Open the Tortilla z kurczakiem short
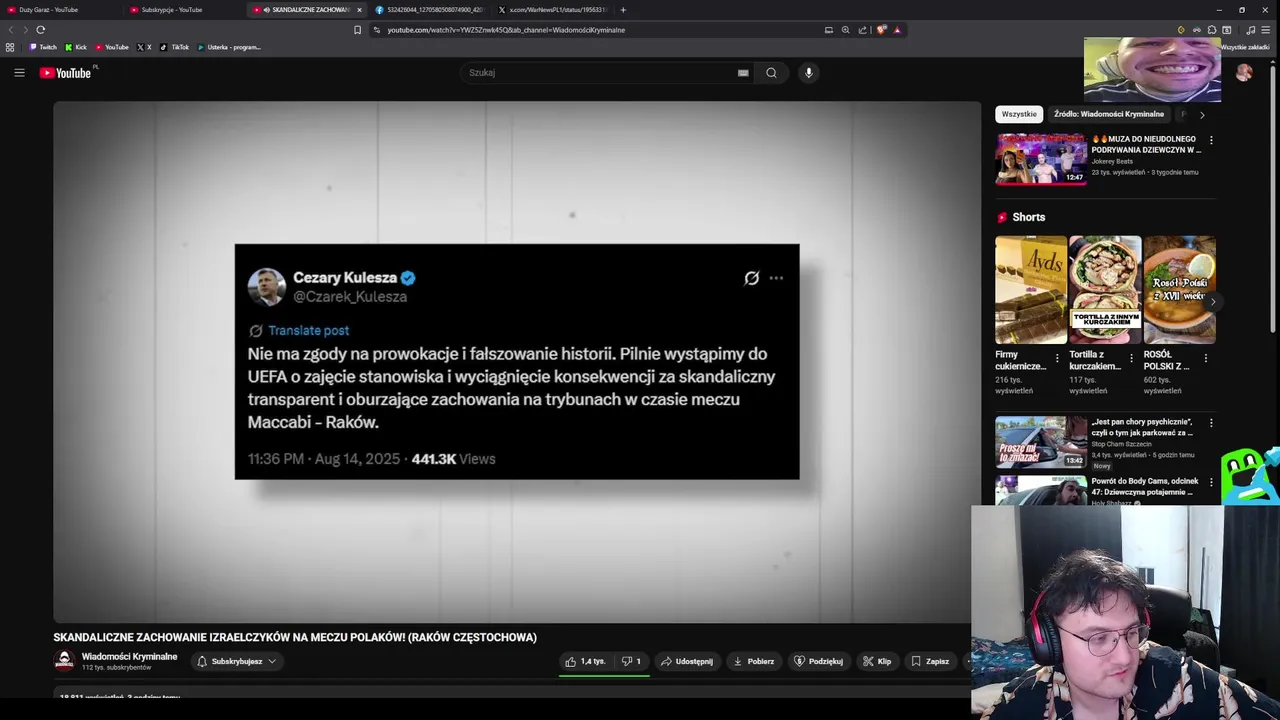This screenshot has height=720, width=1280. [1105, 290]
